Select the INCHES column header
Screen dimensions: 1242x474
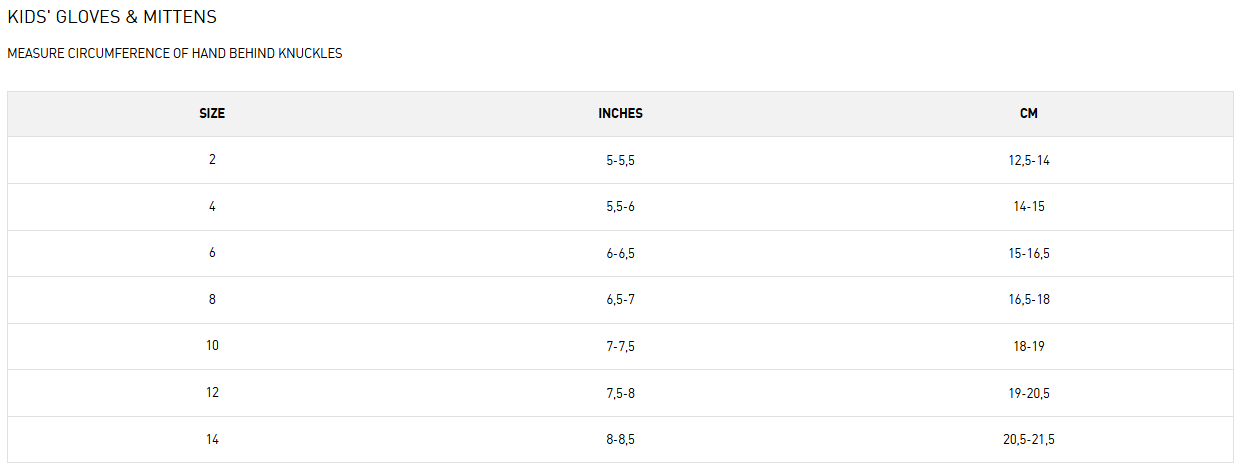[x=620, y=114]
